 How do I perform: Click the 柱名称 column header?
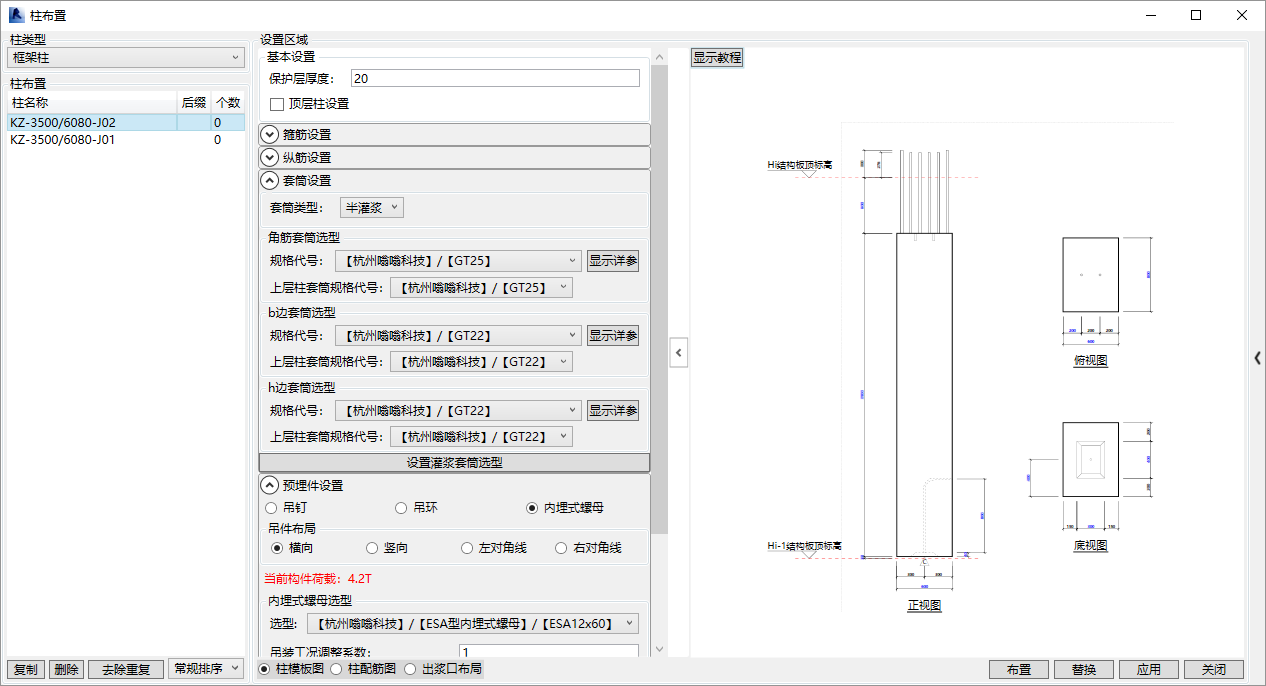(x=92, y=102)
